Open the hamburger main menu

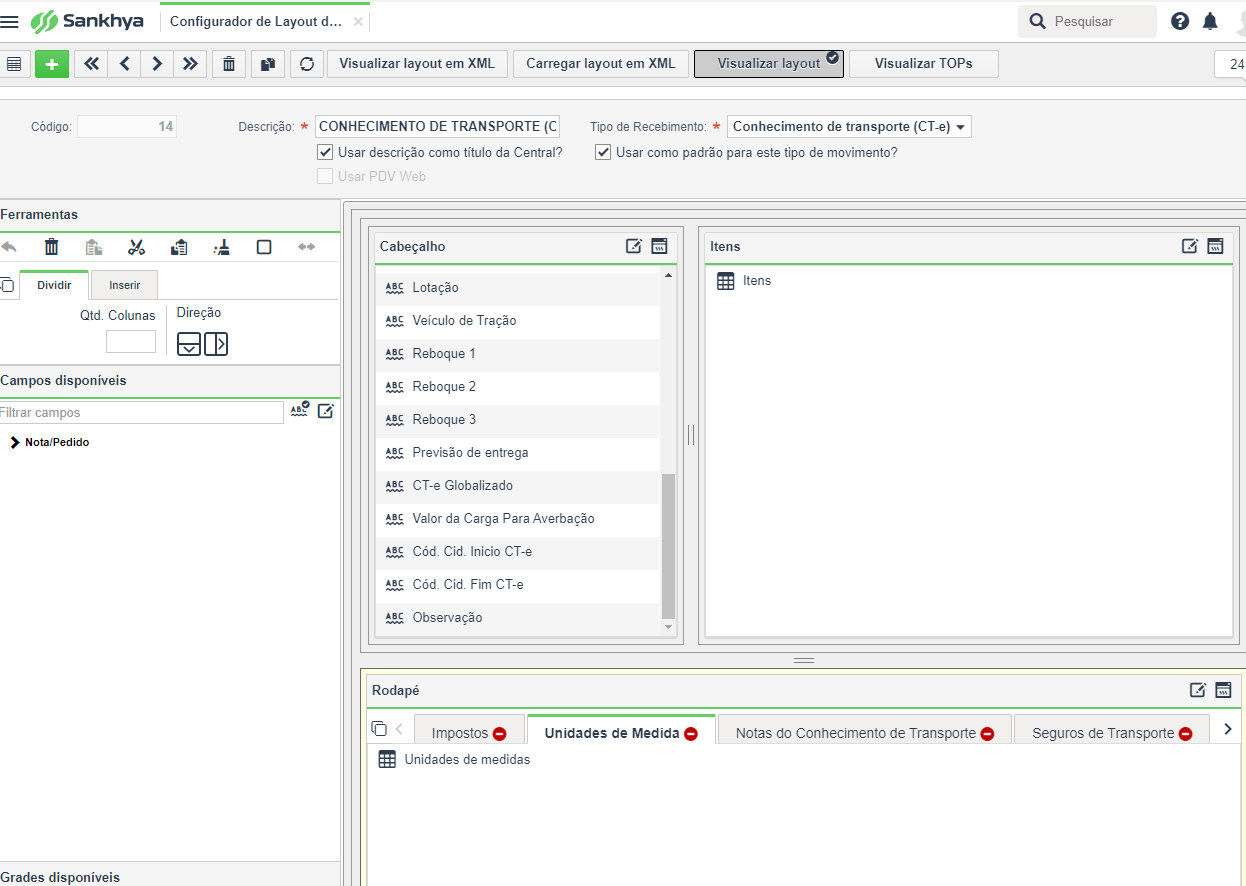(x=10, y=22)
